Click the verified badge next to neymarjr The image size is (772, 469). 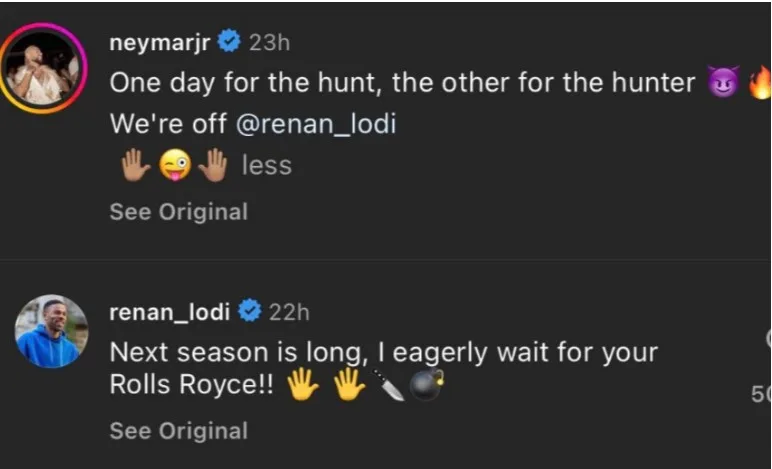coord(229,42)
